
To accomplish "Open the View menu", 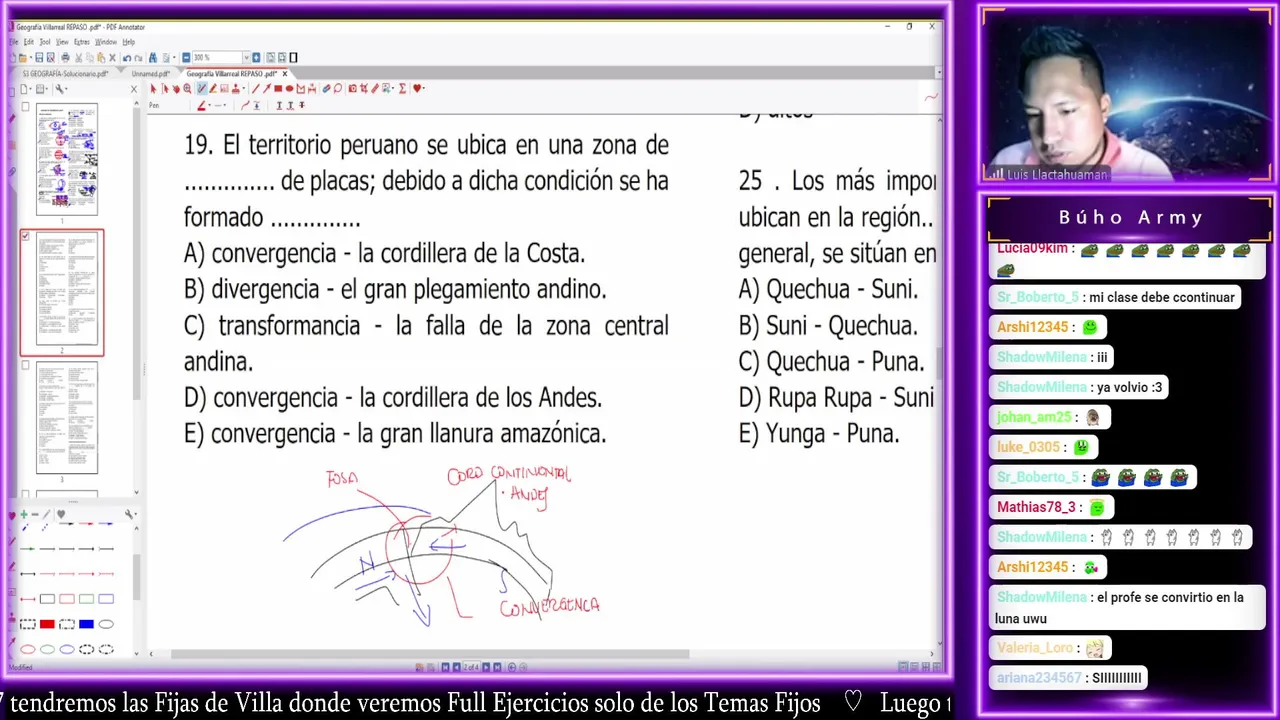I will point(62,42).
